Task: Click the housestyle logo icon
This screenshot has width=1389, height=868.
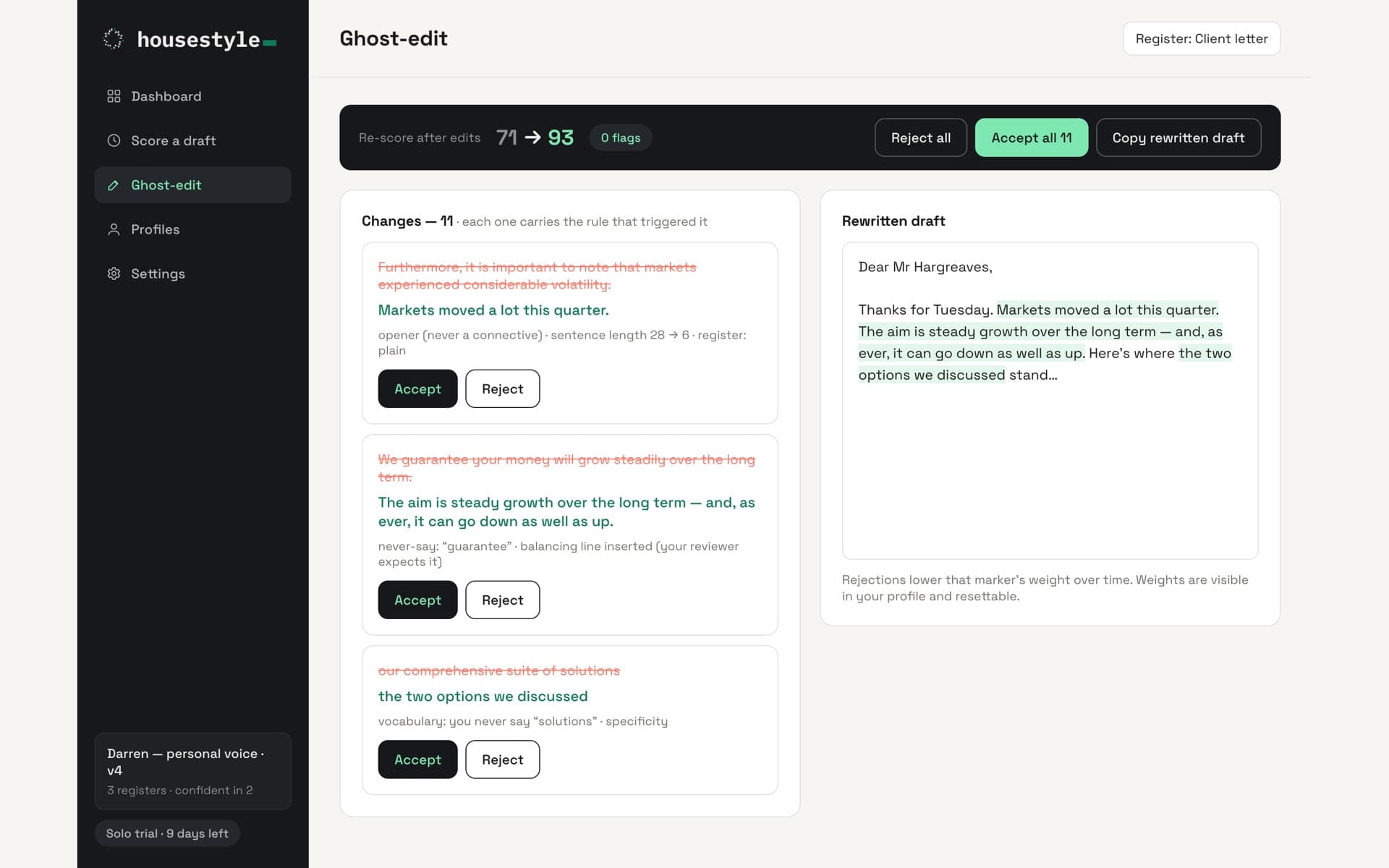Action: point(113,39)
